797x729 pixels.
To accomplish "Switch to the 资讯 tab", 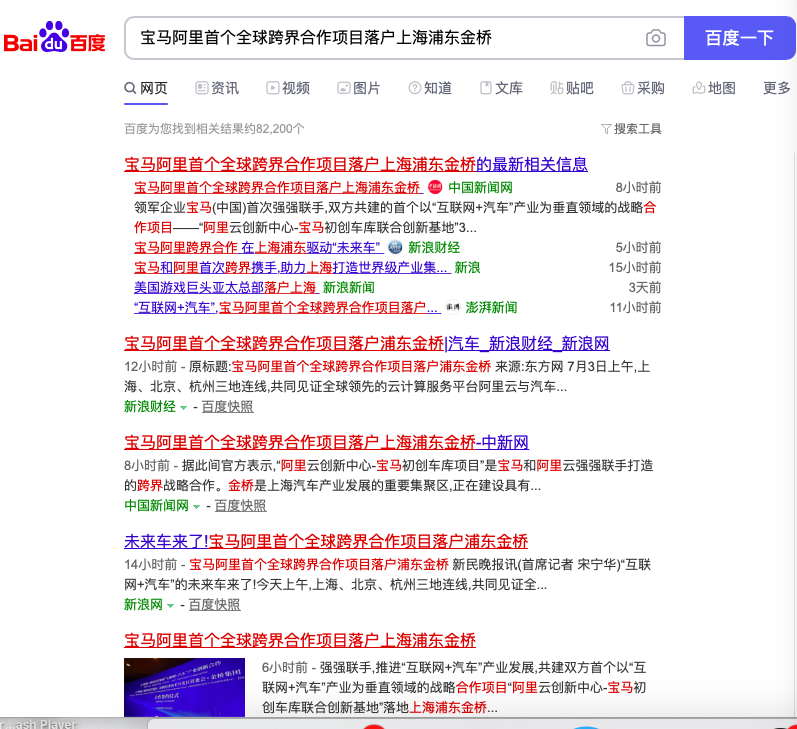I will [217, 88].
